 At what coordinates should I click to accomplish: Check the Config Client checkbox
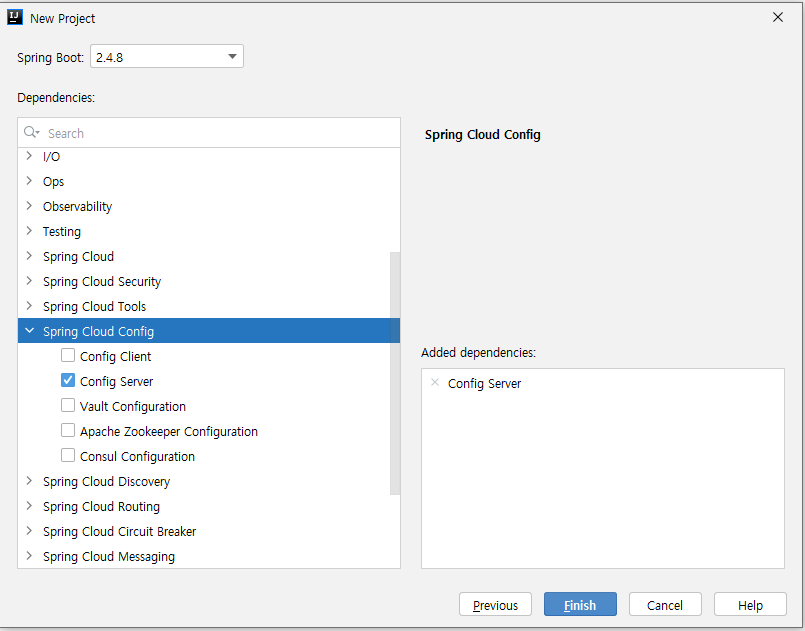67,355
